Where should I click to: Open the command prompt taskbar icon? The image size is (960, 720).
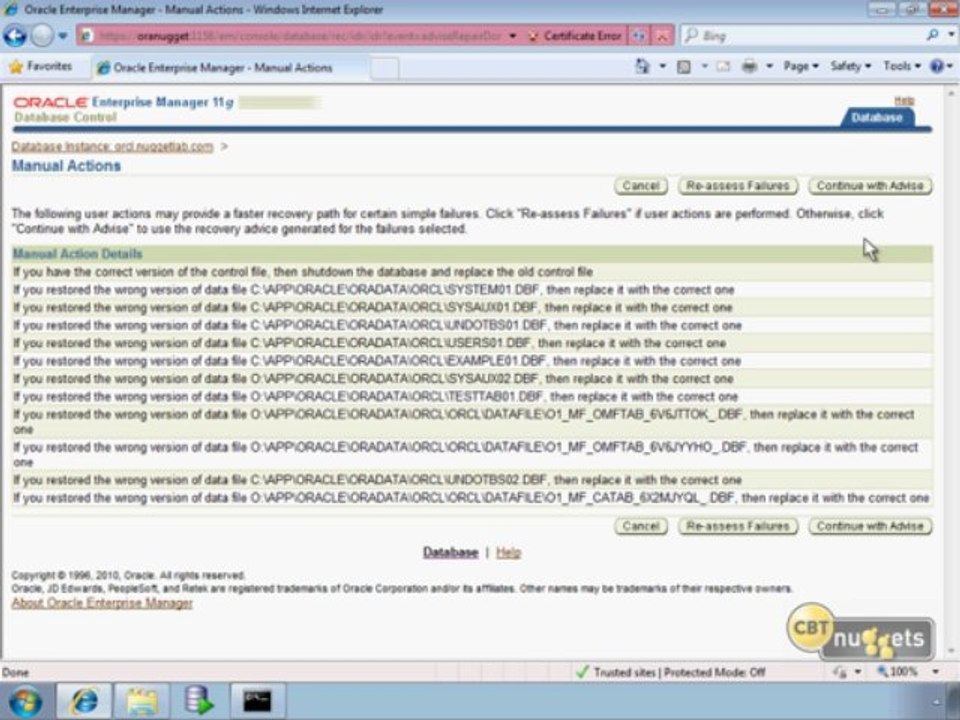click(x=257, y=702)
